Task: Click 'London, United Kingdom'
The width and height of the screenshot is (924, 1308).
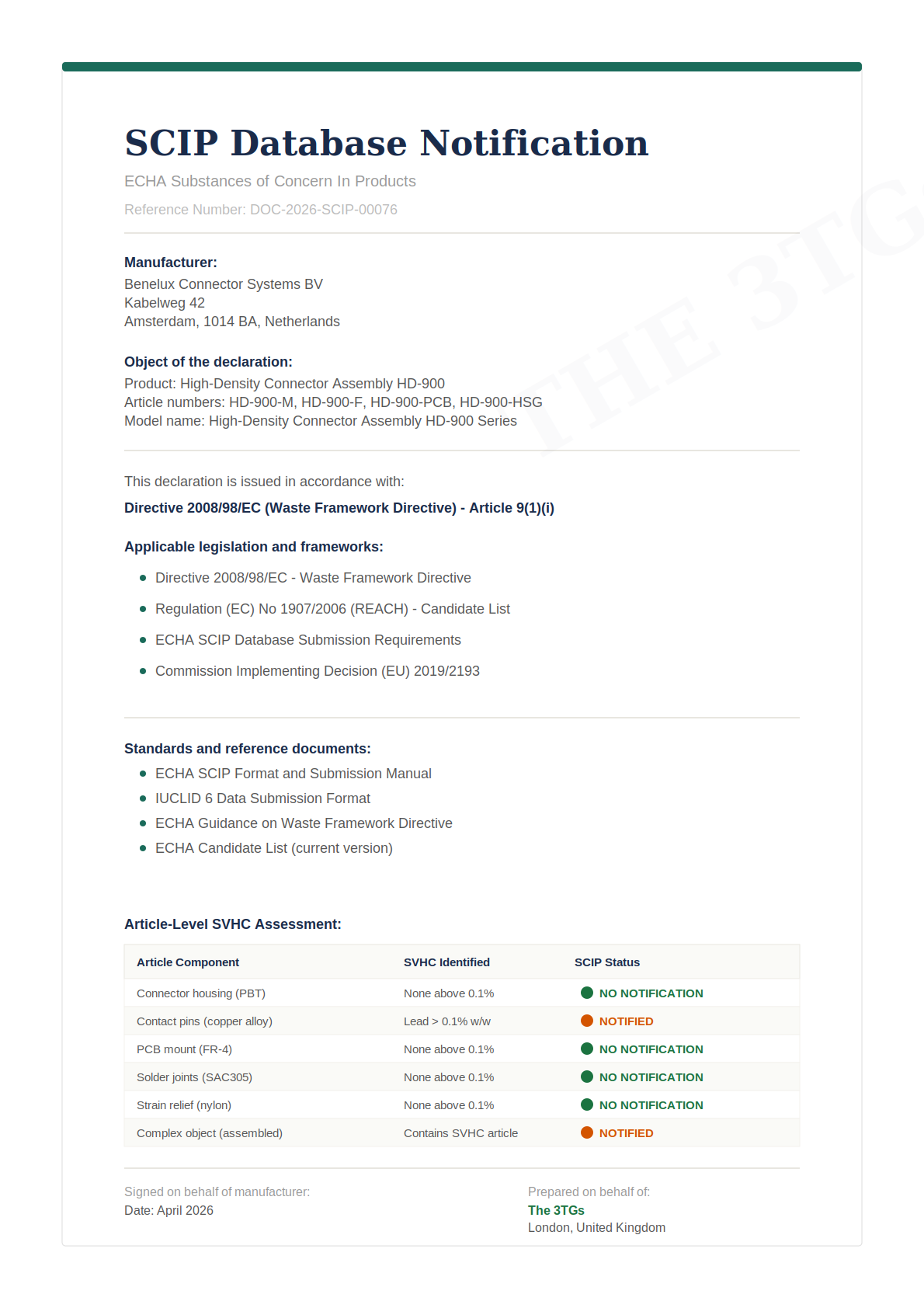Action: pyautogui.click(x=596, y=1227)
